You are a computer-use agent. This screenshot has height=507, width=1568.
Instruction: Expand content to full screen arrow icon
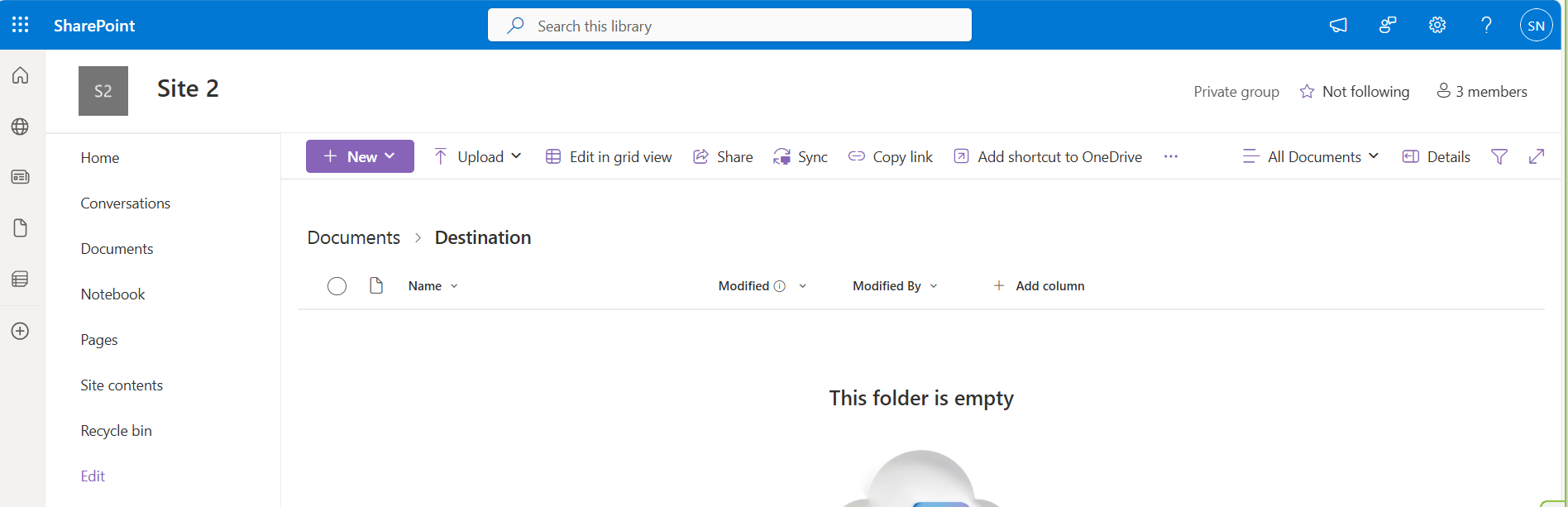(x=1537, y=156)
